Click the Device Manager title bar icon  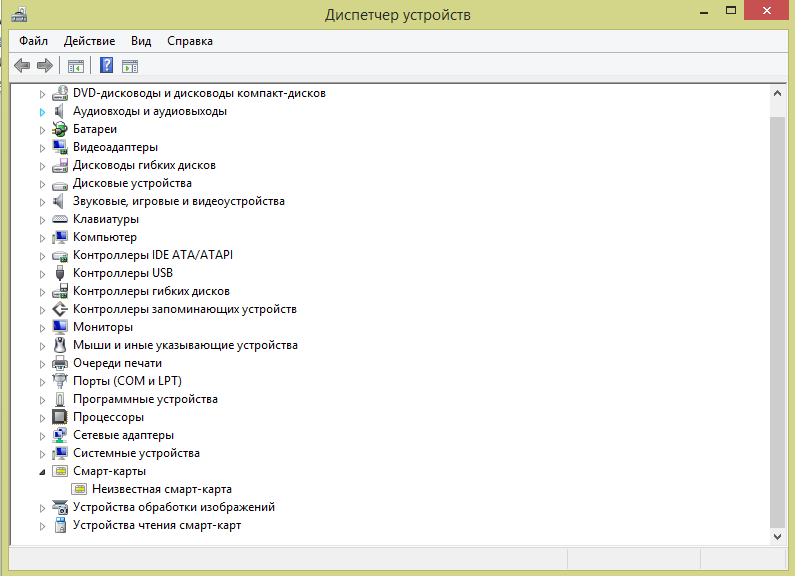[x=19, y=15]
